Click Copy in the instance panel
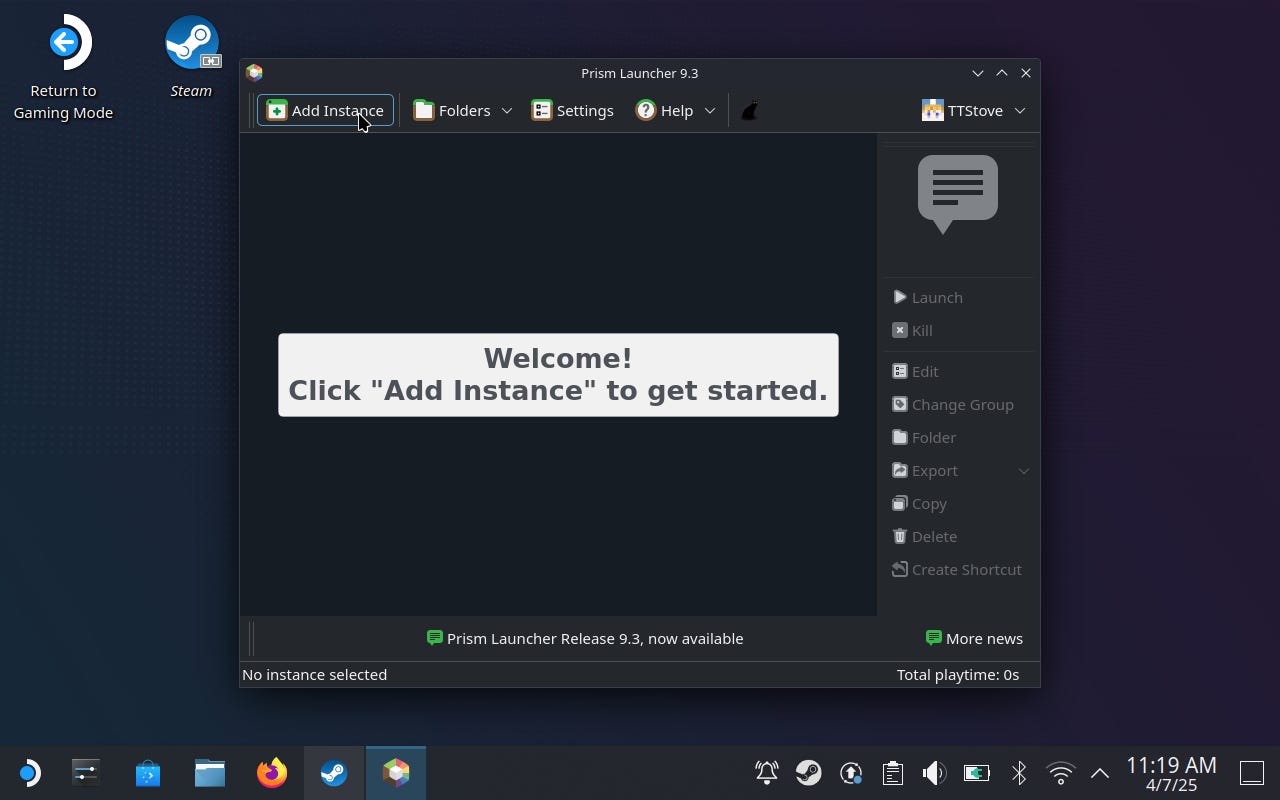Image resolution: width=1280 pixels, height=800 pixels. click(x=919, y=503)
